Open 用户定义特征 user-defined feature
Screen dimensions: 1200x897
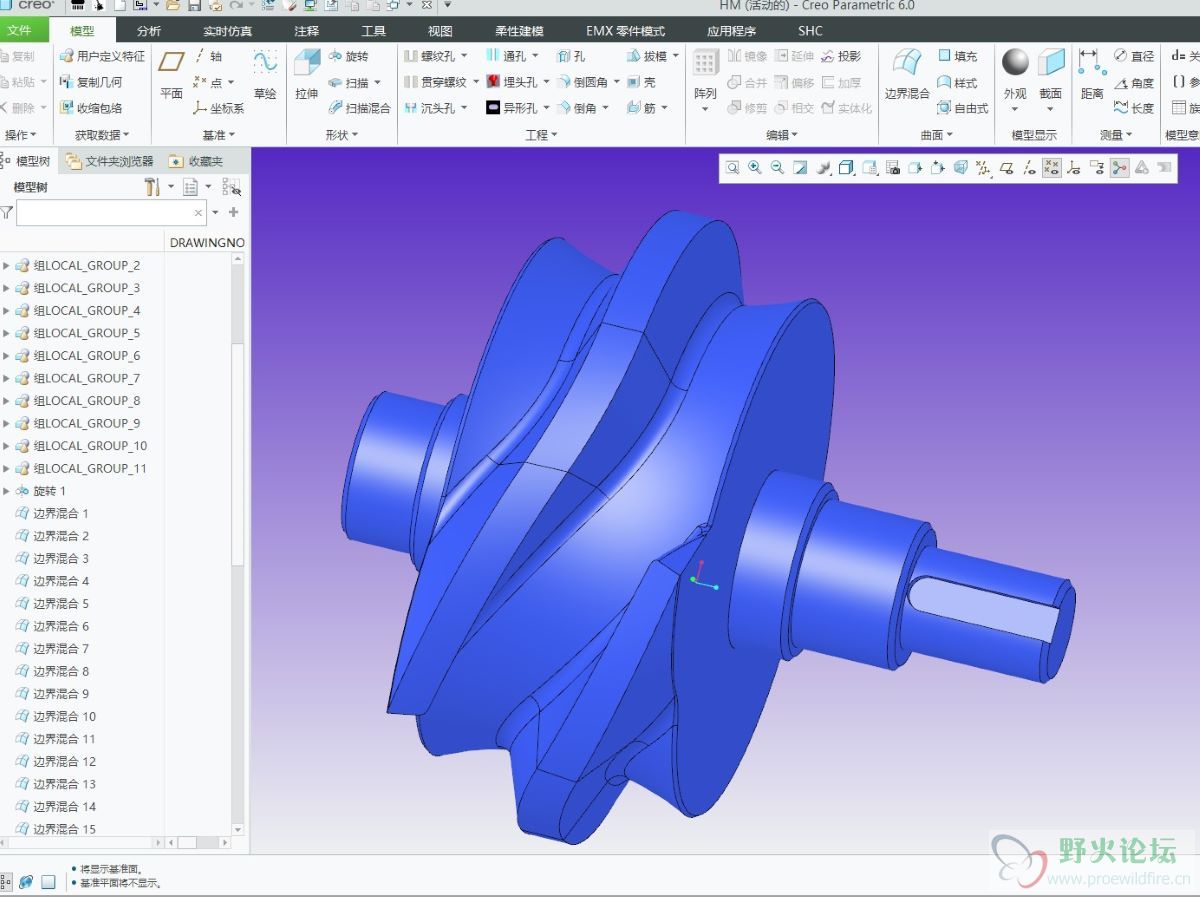pos(102,57)
